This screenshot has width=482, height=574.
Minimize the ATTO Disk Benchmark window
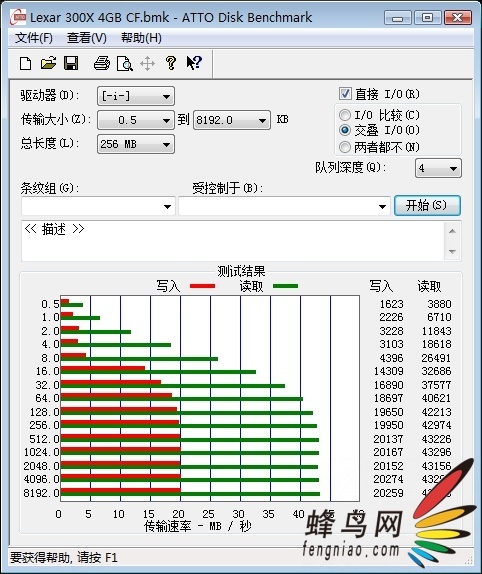(397, 18)
